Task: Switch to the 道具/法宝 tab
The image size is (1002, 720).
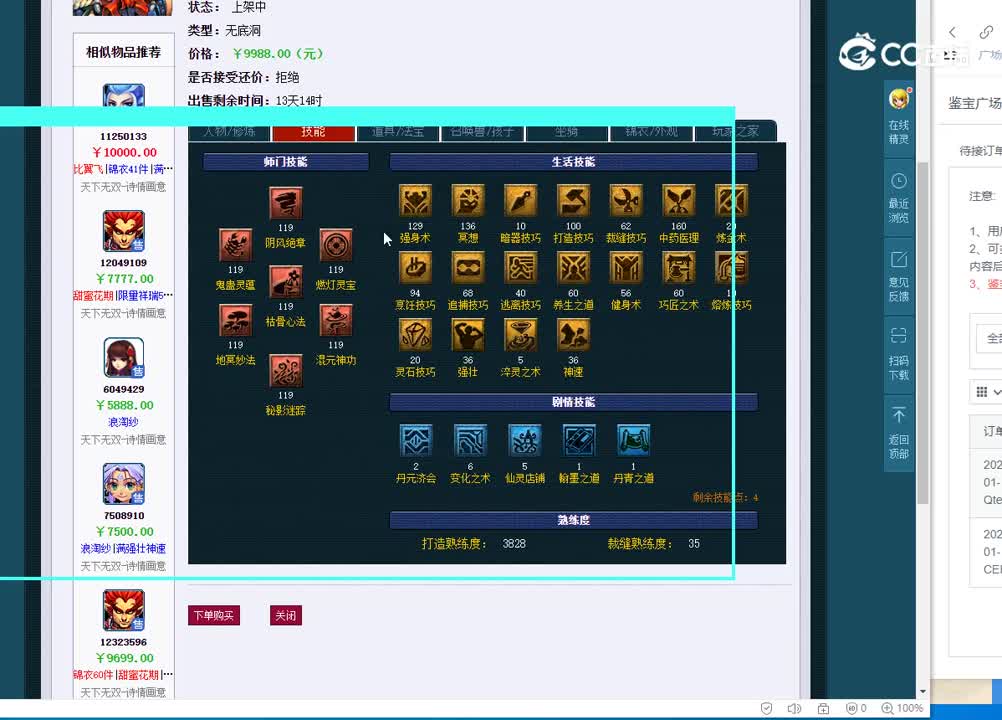Action: [x=397, y=131]
